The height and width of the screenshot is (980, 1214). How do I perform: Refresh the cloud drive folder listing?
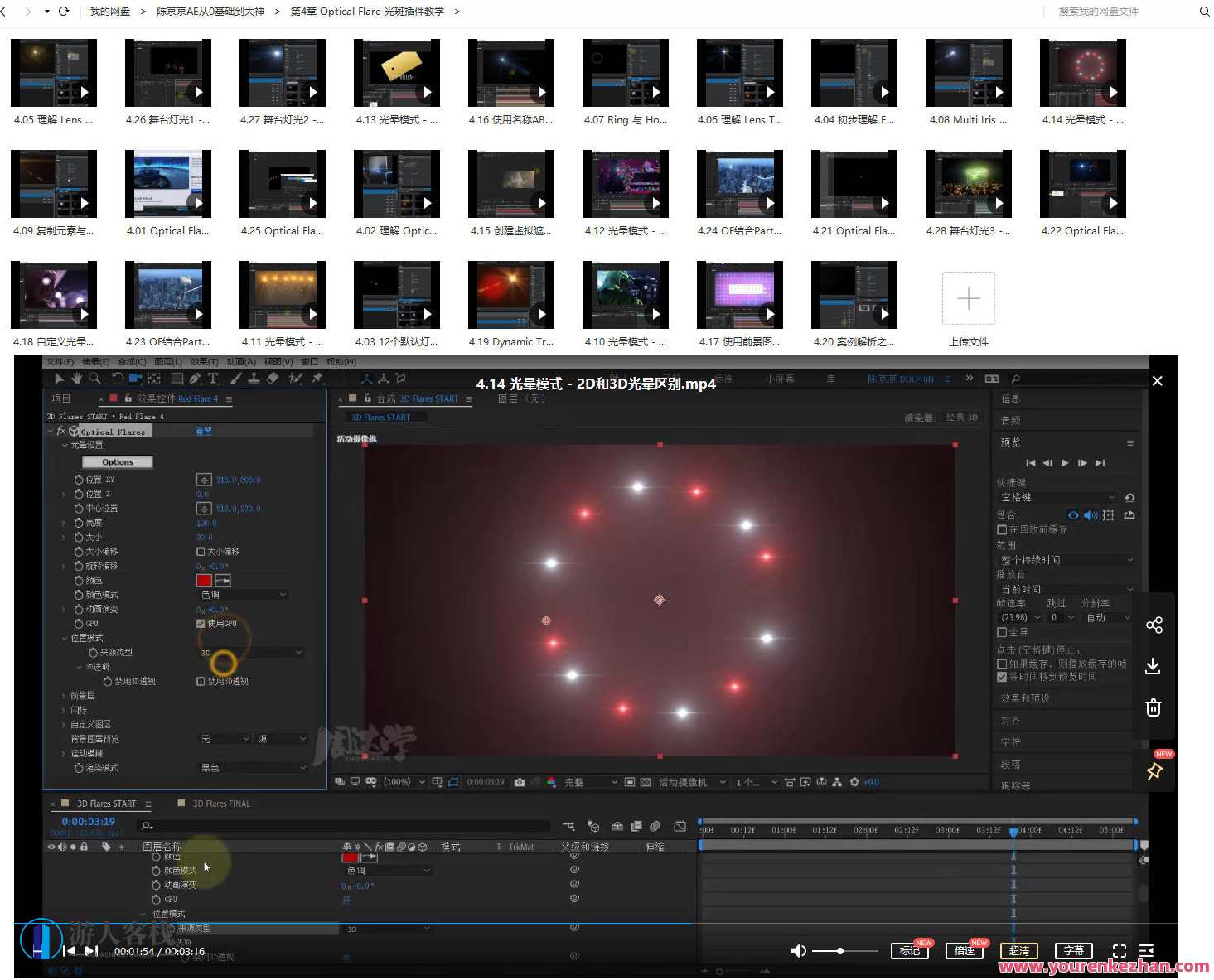(x=64, y=12)
